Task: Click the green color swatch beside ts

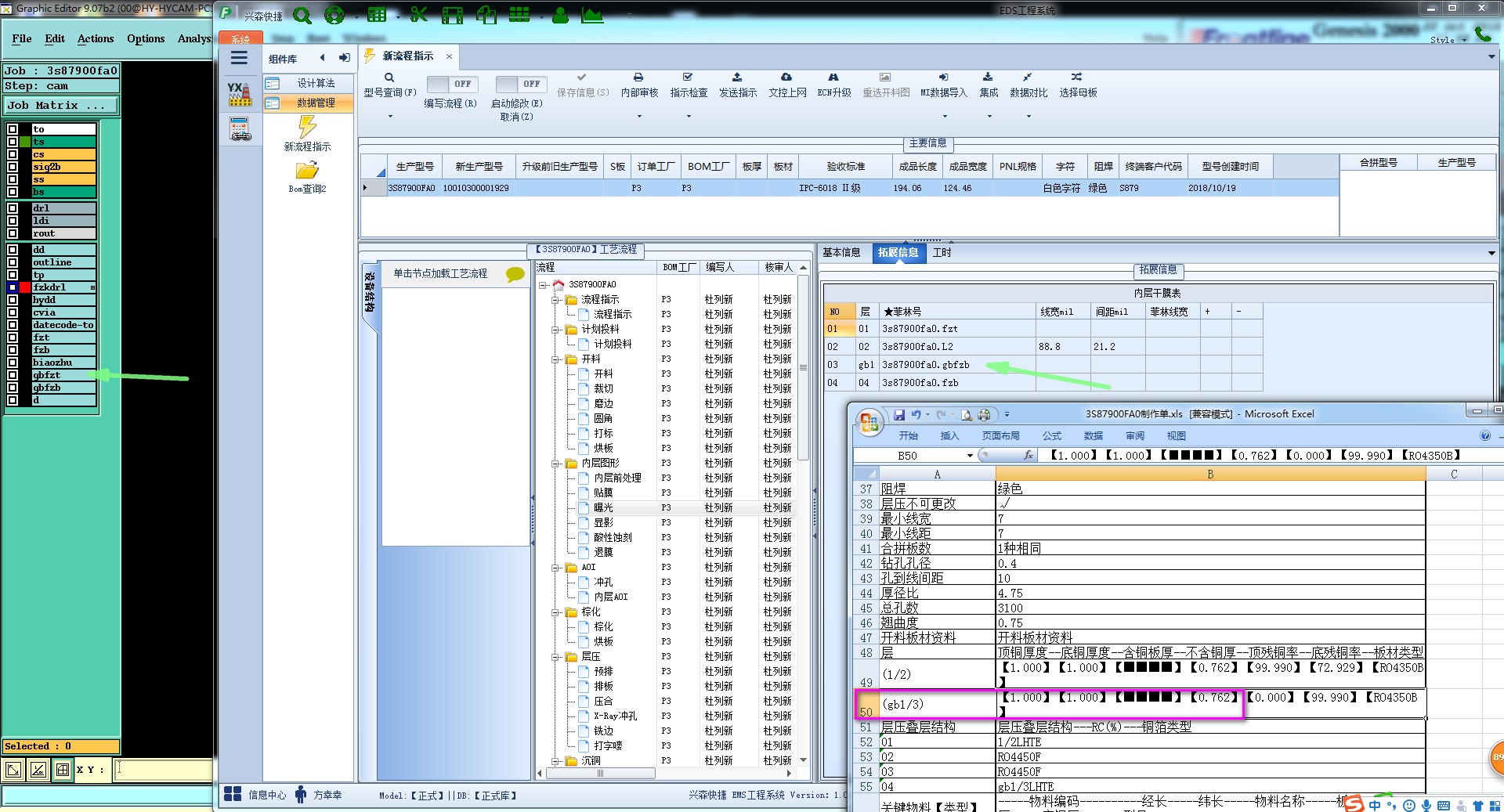Action: (25, 142)
